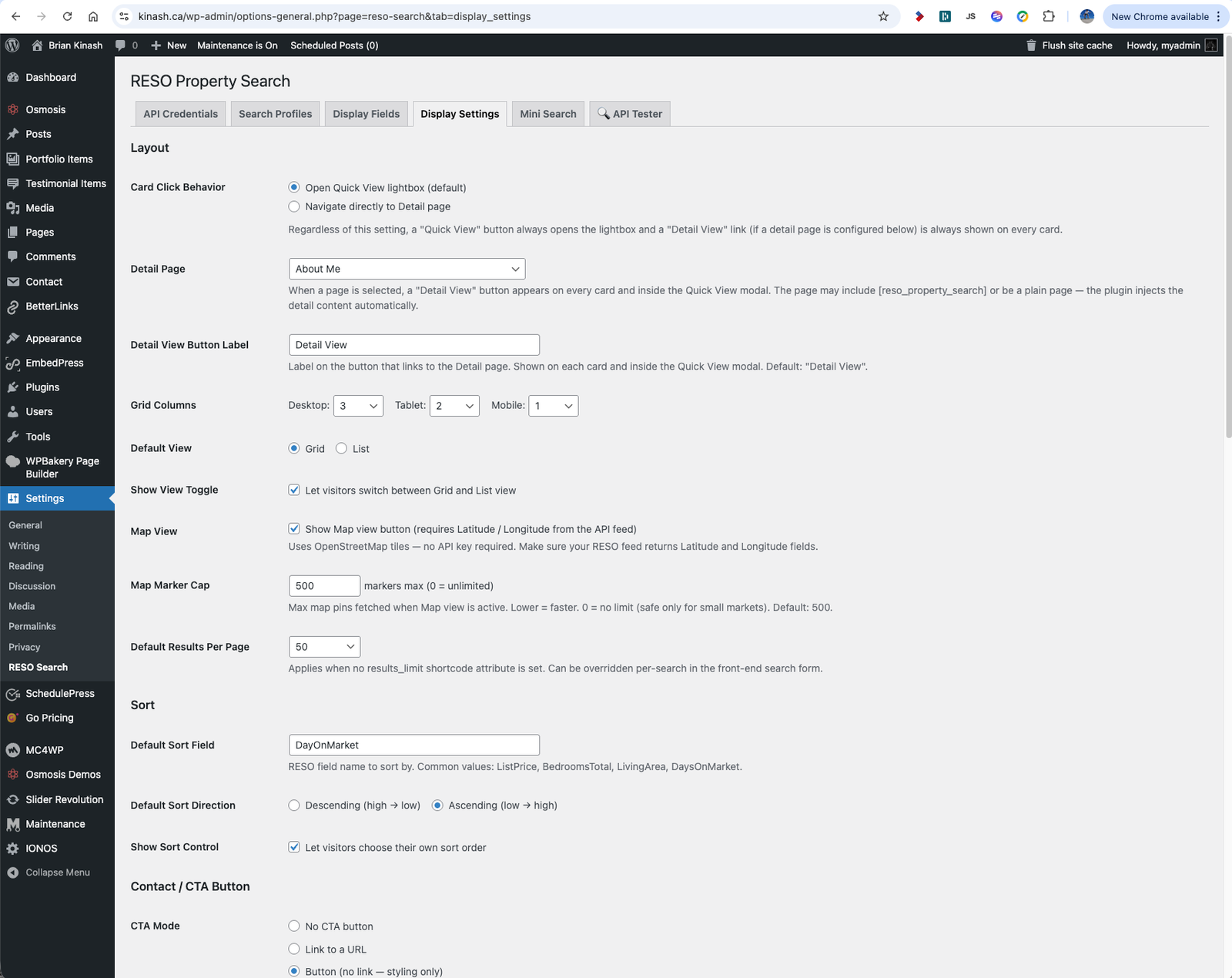Switch to the Search Profiles tab
1232x978 pixels.
point(275,114)
